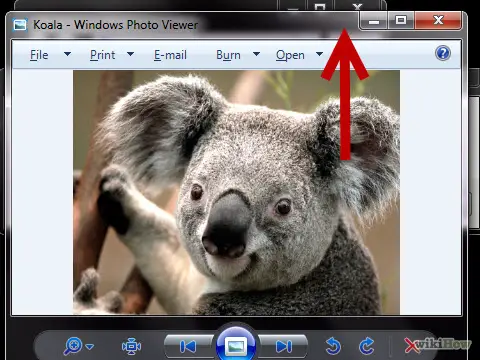480x360 pixels.
Task: Click the magnifier zoom icon
Action: (73, 346)
